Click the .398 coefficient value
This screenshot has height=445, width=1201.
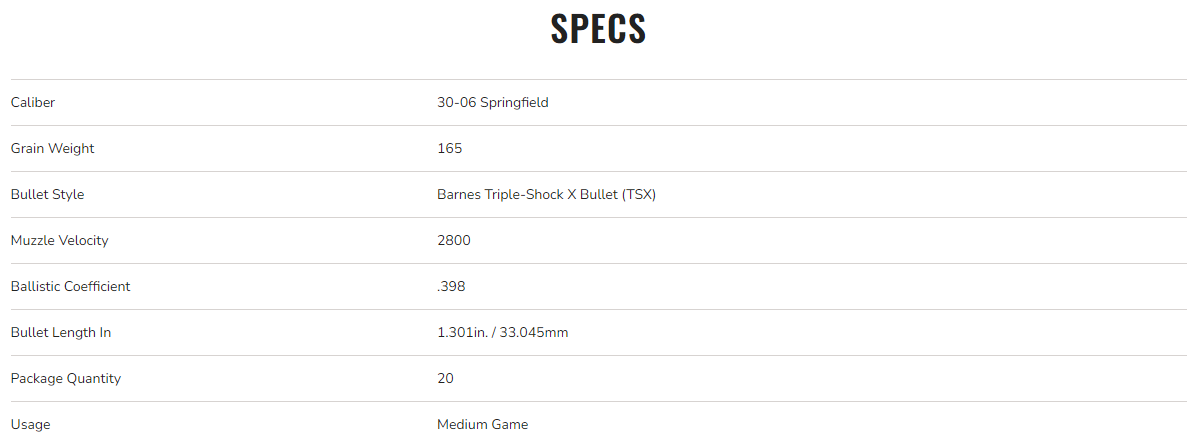point(451,286)
